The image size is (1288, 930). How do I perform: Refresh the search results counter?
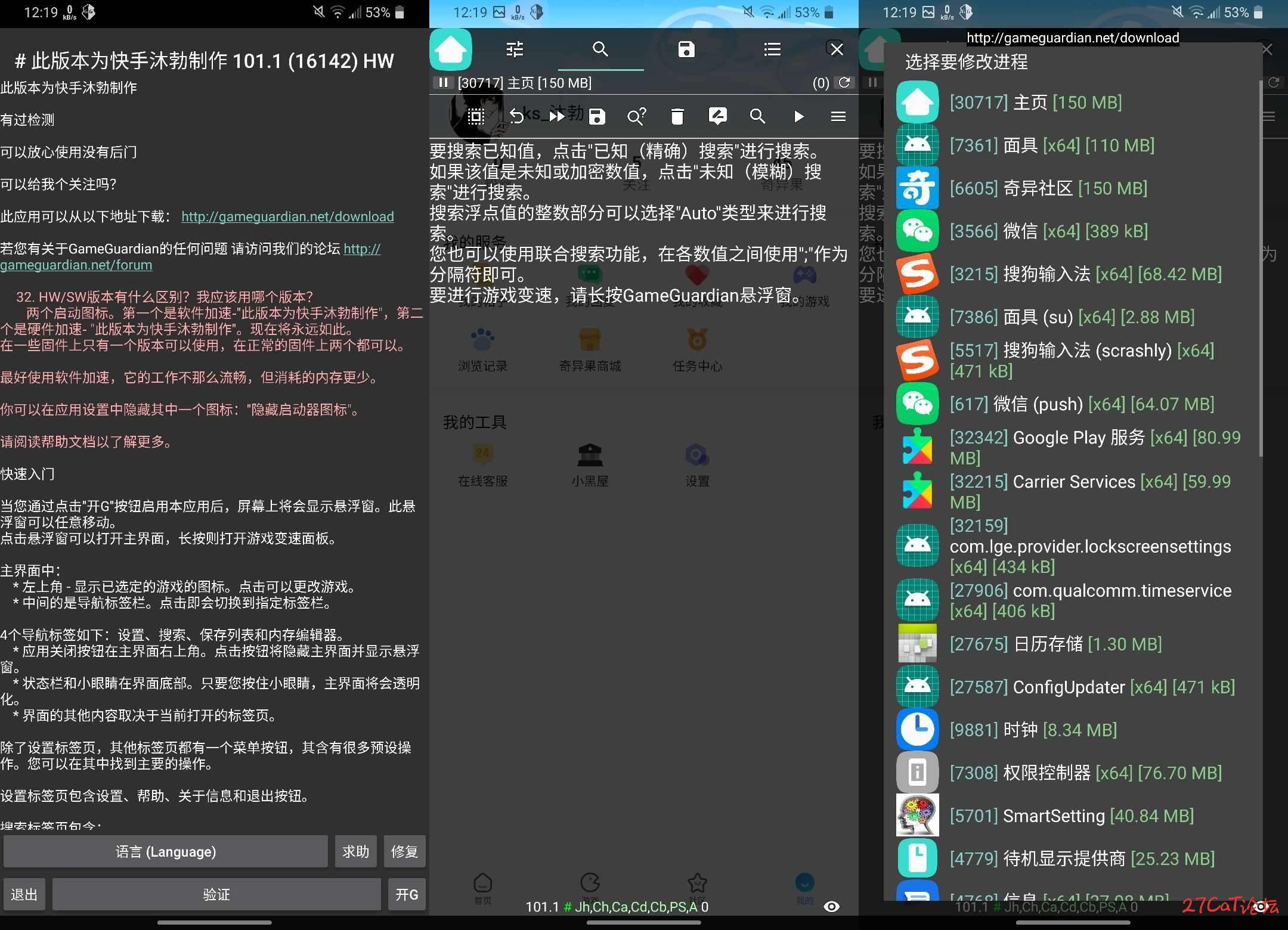coord(844,82)
